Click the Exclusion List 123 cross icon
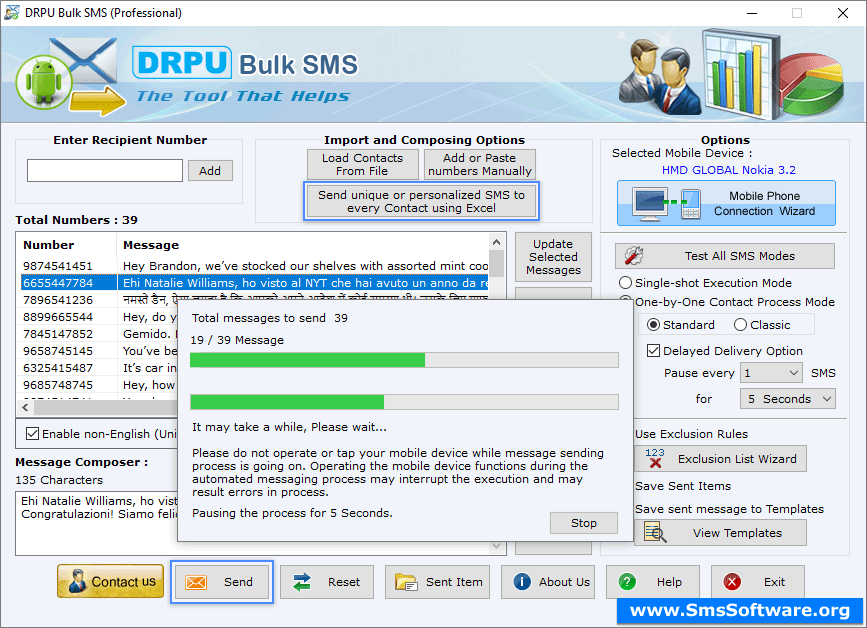Image resolution: width=867 pixels, height=628 pixels. point(655,458)
